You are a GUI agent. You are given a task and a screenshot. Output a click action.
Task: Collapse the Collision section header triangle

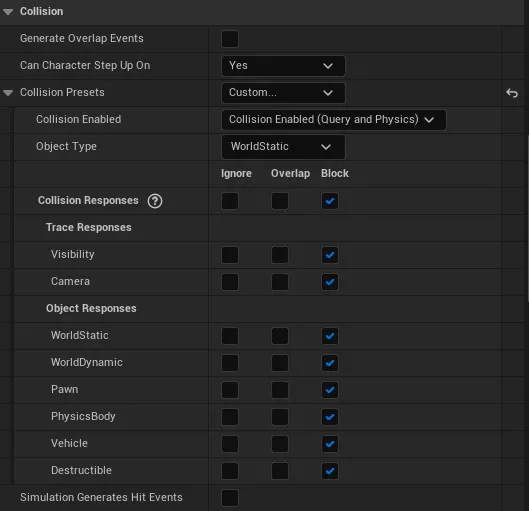[x=8, y=12]
